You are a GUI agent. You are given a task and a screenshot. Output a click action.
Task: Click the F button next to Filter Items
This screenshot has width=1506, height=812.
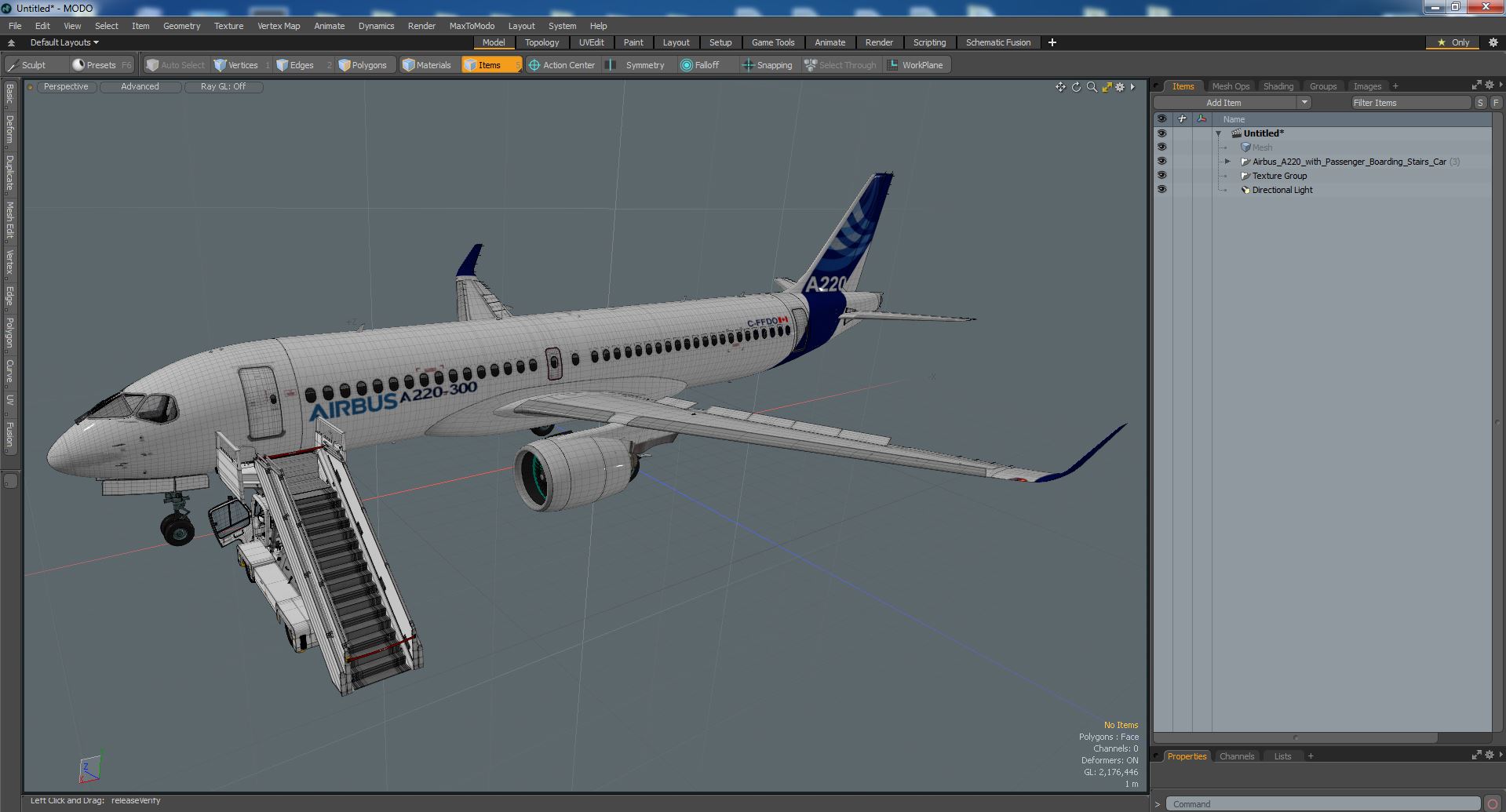click(1496, 103)
